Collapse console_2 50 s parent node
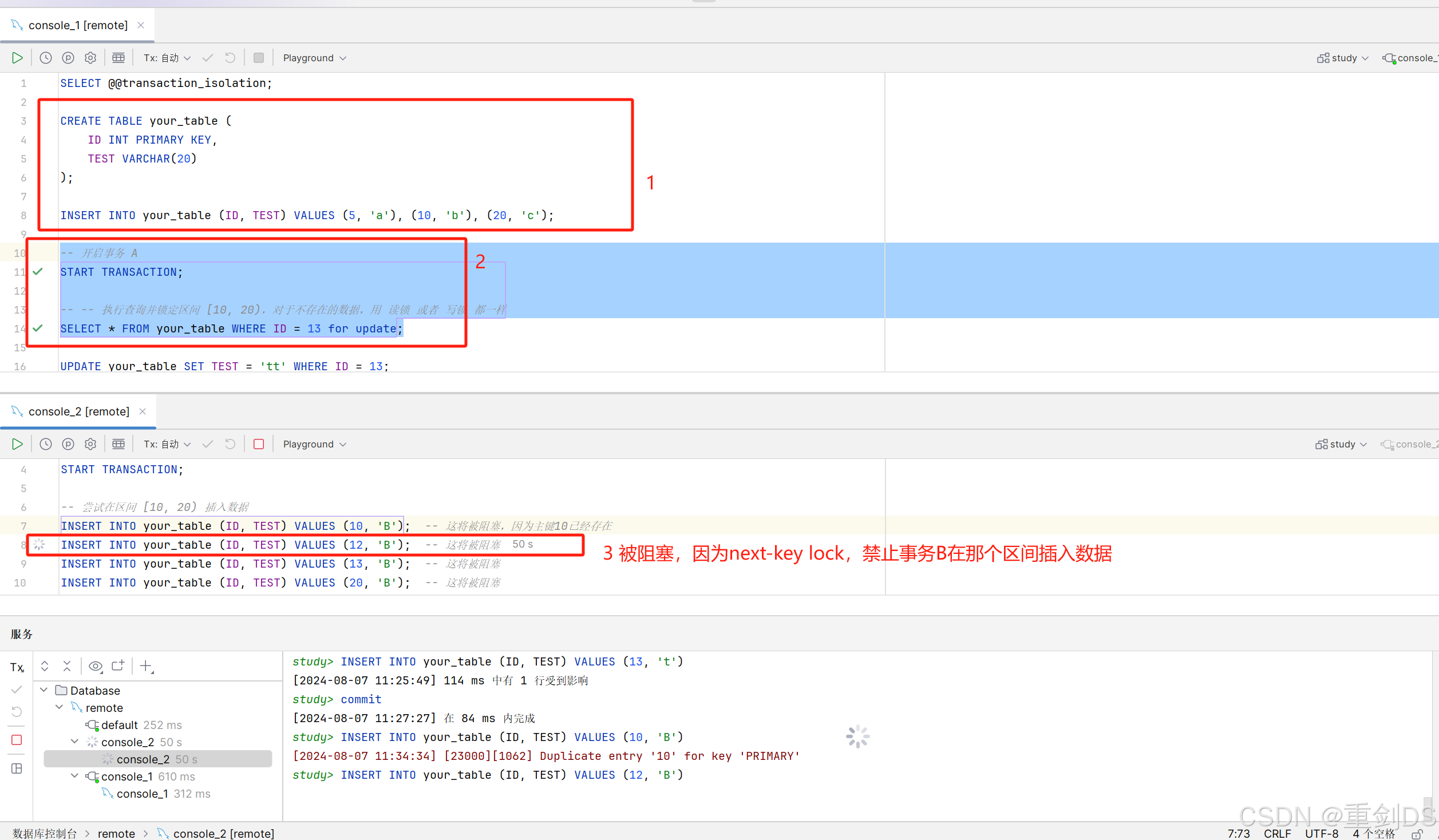The width and height of the screenshot is (1439, 840). (74, 742)
